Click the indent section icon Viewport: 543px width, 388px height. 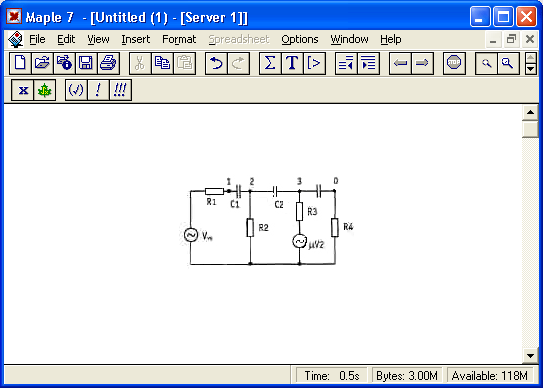(x=368, y=63)
